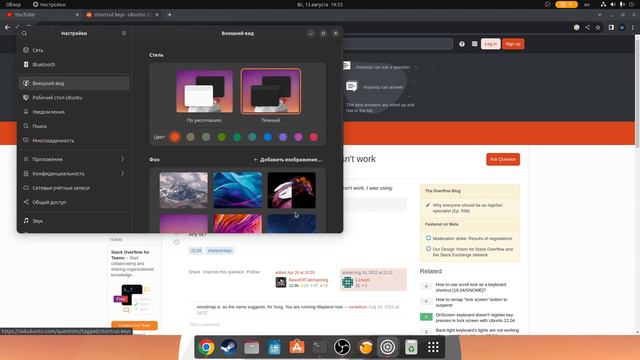Viewport: 640px width, 360px height.
Task: Open the Настройки app menu in top bar
Action: (x=49, y=4)
